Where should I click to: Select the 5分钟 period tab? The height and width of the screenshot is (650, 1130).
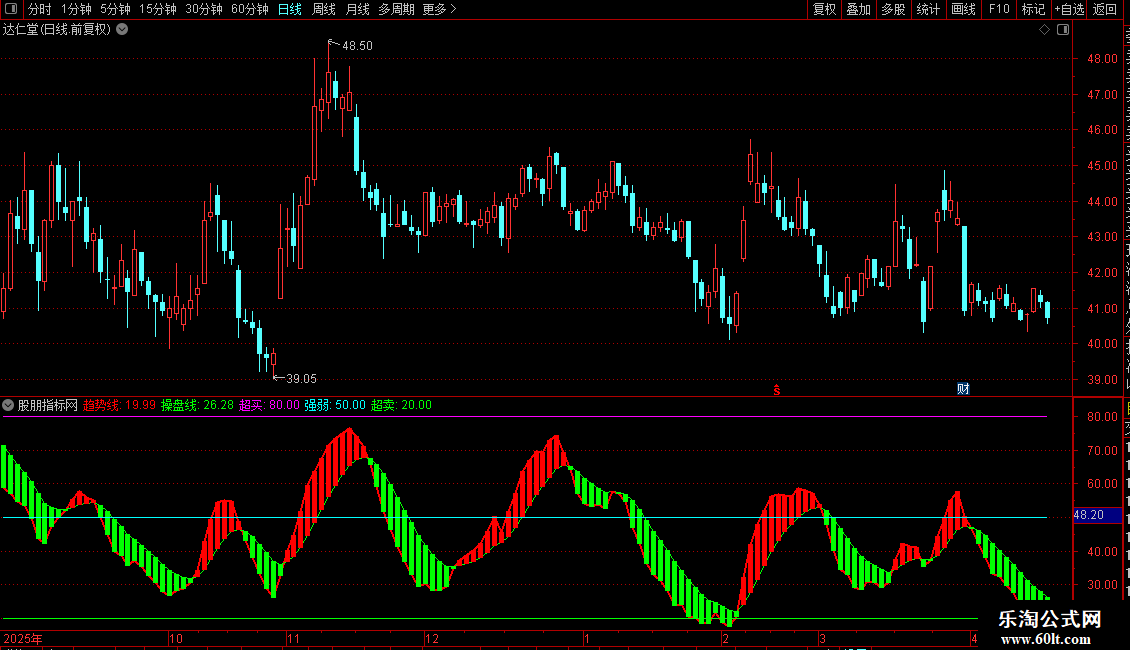[x=115, y=9]
